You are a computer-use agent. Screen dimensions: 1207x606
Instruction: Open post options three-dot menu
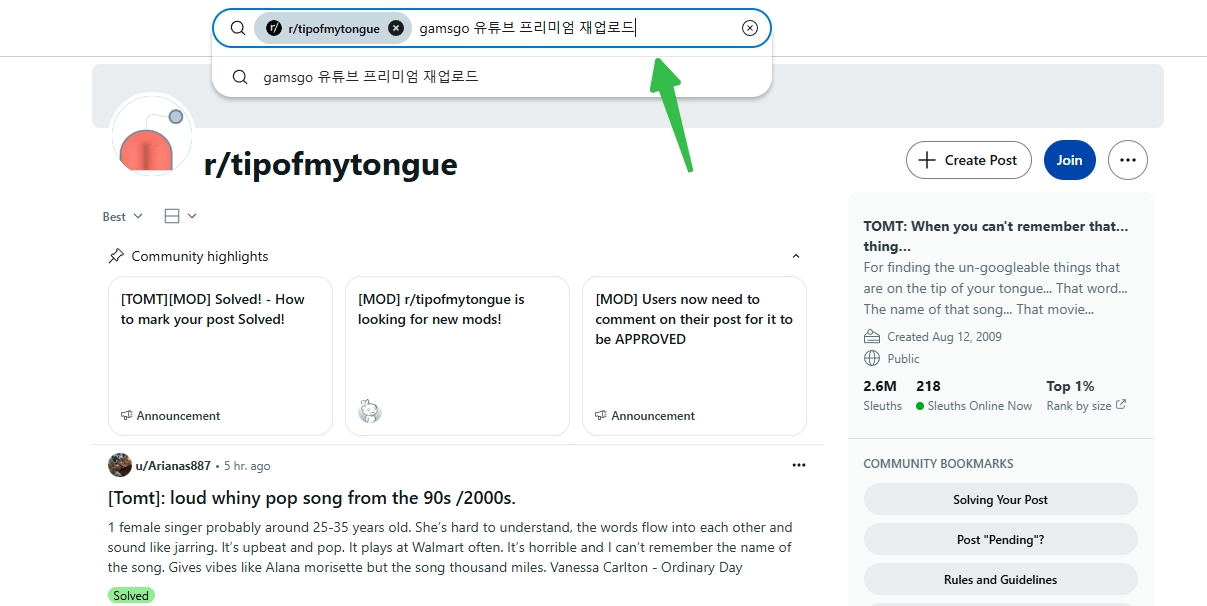(798, 465)
